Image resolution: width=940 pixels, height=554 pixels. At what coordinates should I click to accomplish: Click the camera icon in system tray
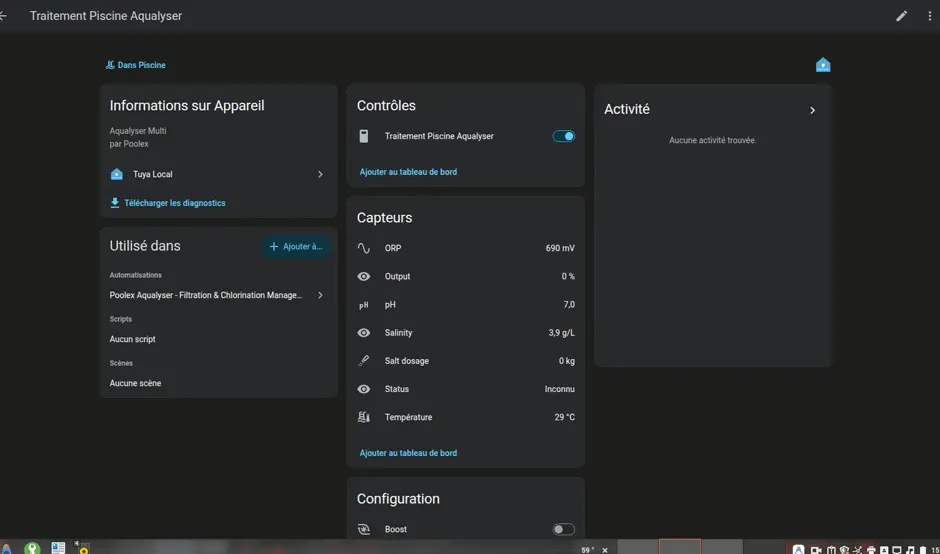click(816, 550)
